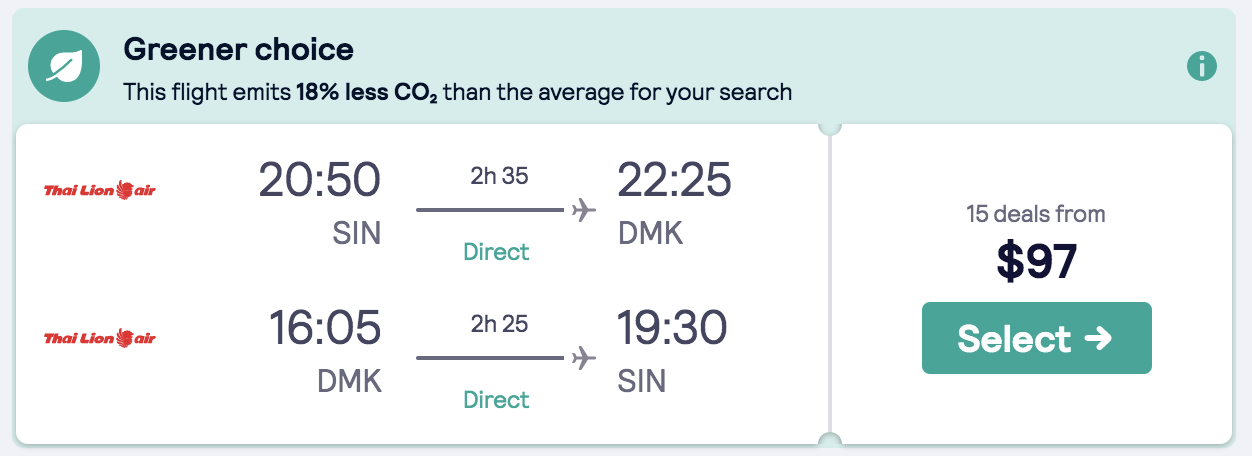Click the 16:05 return departure time
Screen dimensions: 1252x456
(x=324, y=329)
